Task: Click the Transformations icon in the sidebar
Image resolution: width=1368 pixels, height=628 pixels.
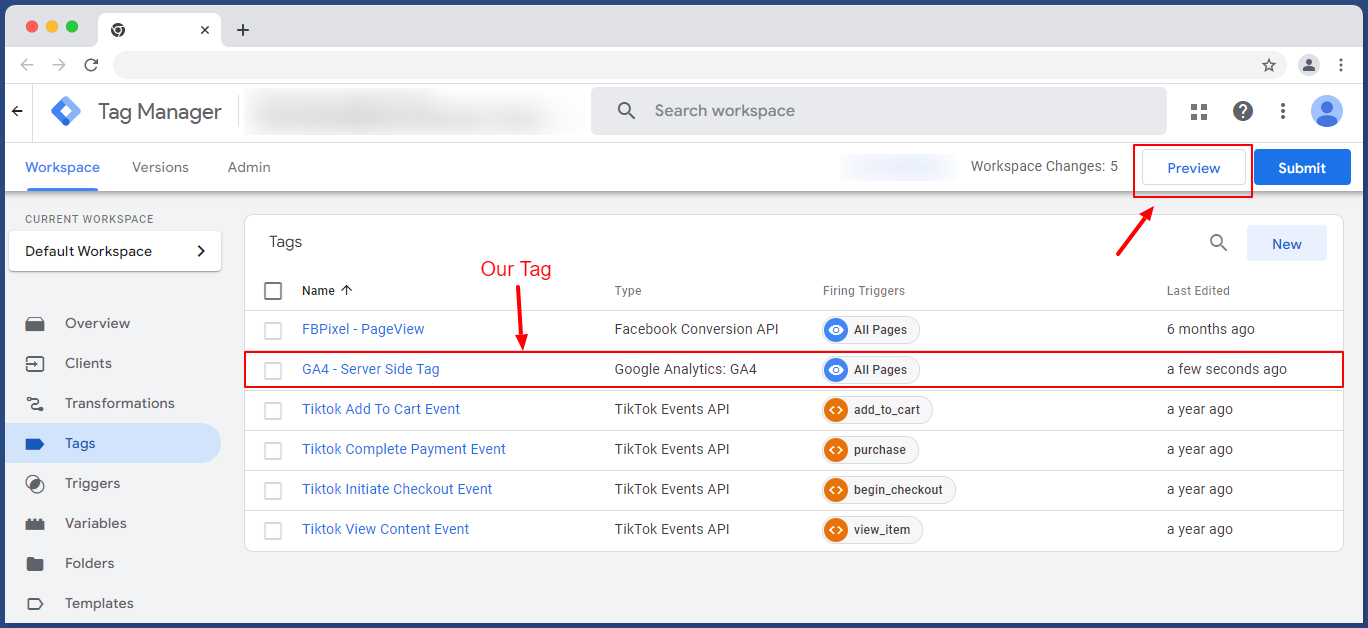Action: point(35,403)
